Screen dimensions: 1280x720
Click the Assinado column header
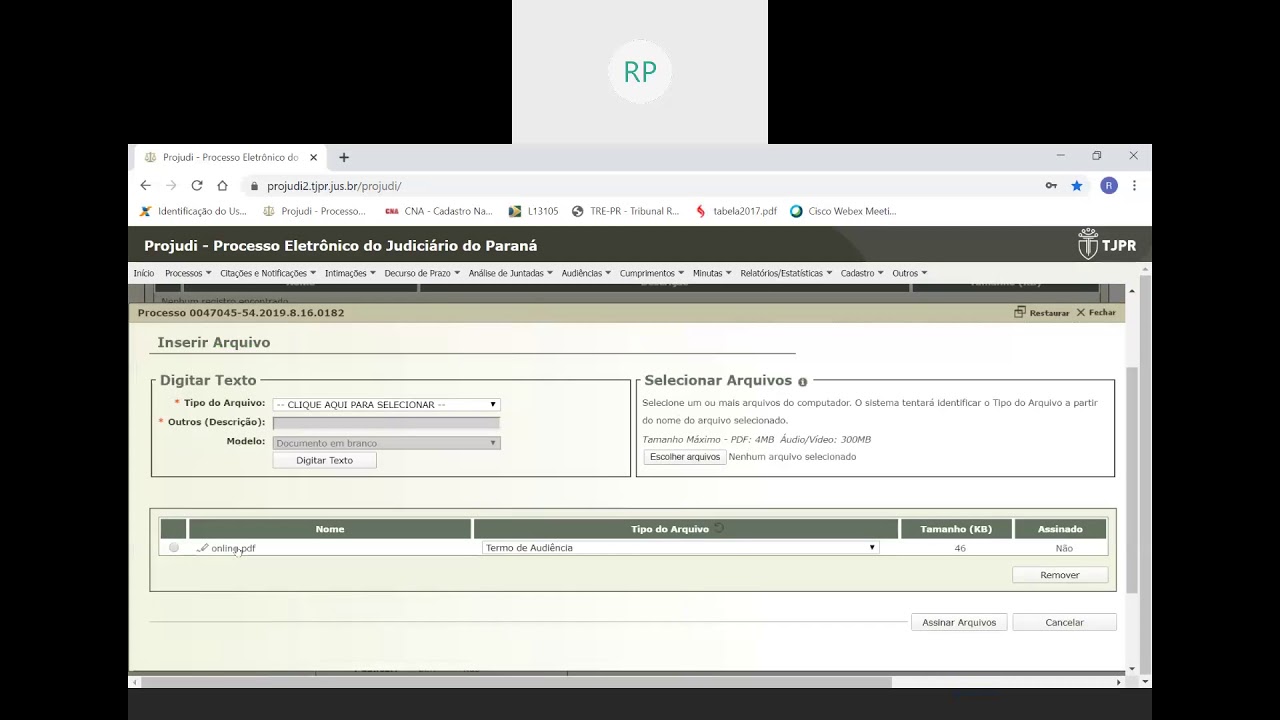pyautogui.click(x=1060, y=529)
